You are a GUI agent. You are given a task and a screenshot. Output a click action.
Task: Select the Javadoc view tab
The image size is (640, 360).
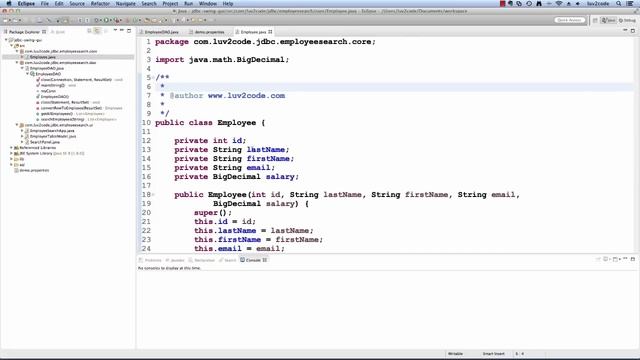[175, 260]
